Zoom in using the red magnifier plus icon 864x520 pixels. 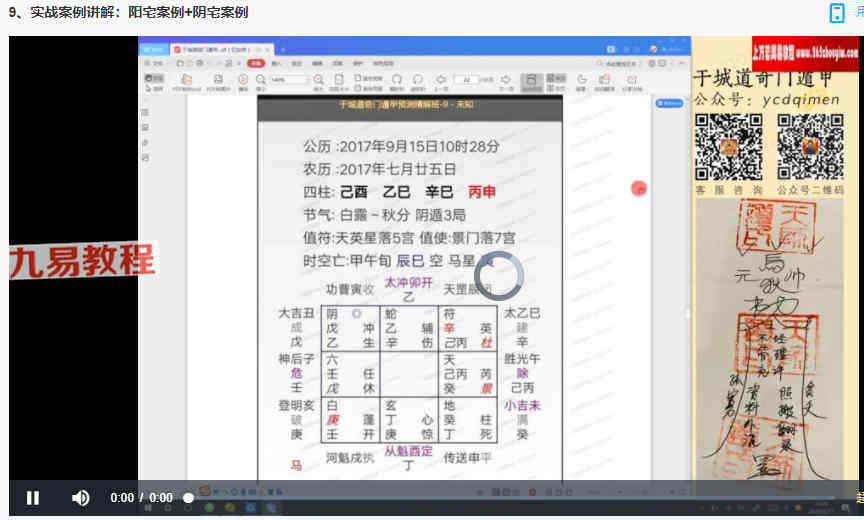click(318, 80)
